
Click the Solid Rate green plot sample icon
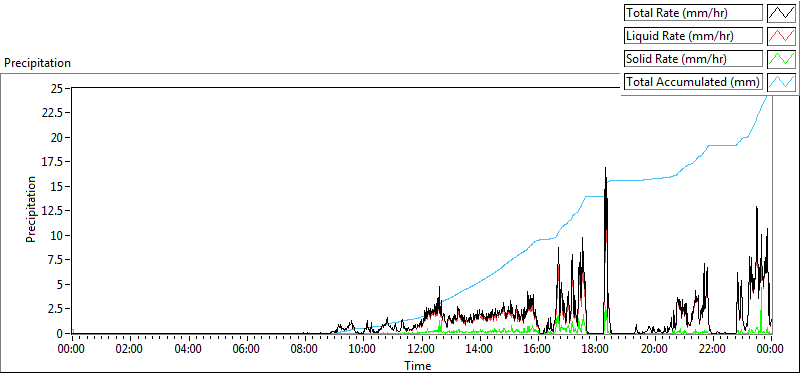coord(782,59)
